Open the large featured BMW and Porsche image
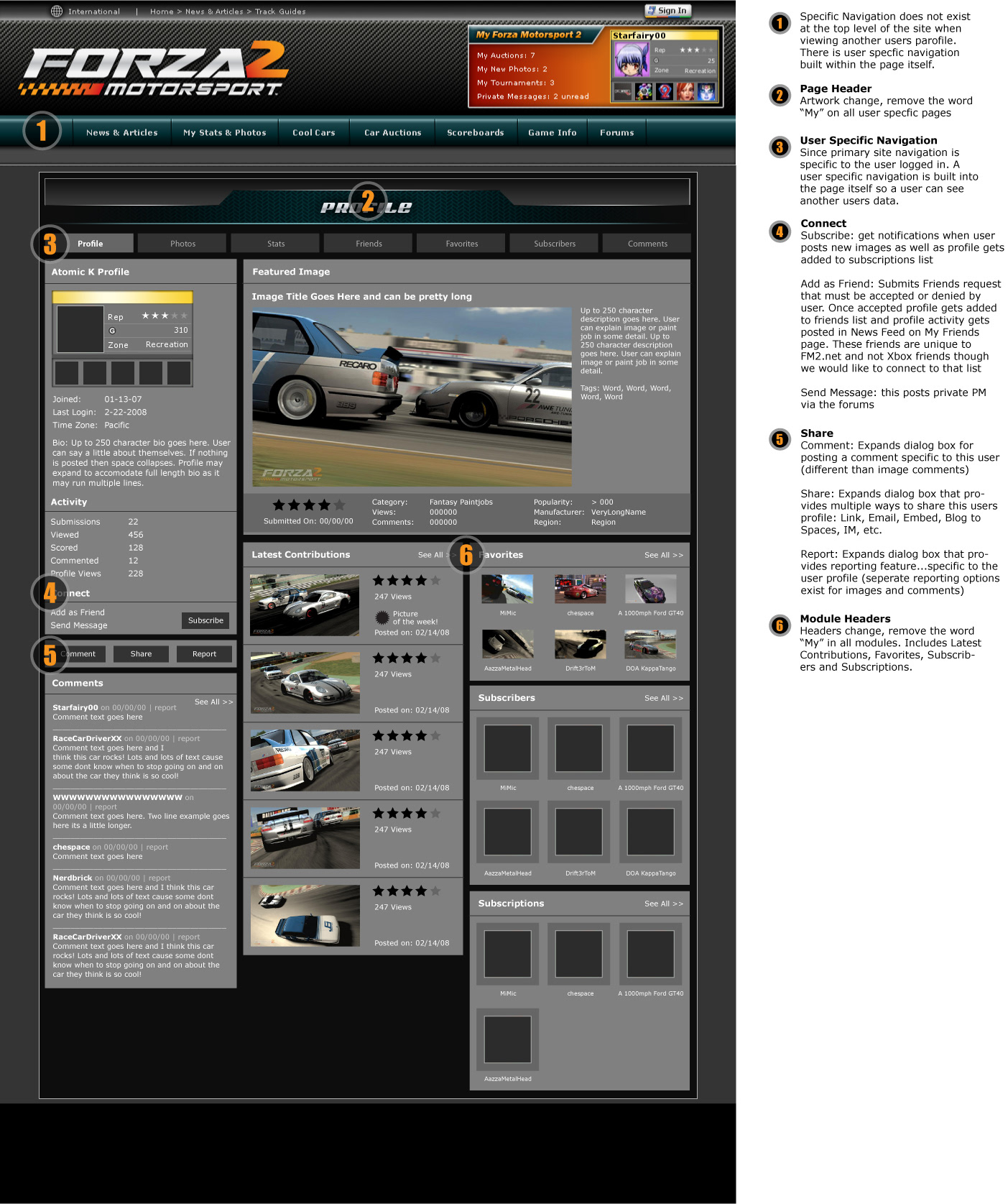 point(412,397)
